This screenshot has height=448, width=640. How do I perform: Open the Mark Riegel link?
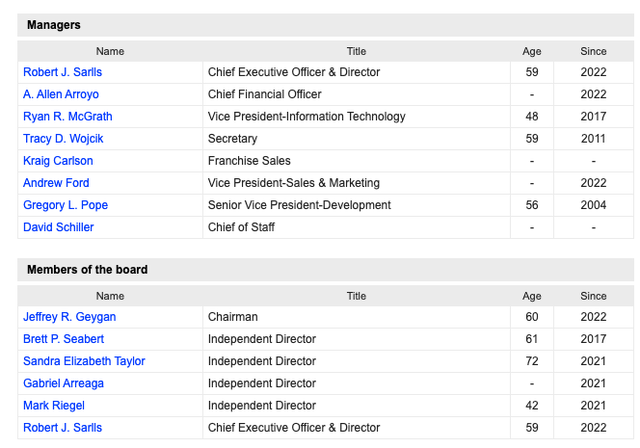[x=54, y=405]
